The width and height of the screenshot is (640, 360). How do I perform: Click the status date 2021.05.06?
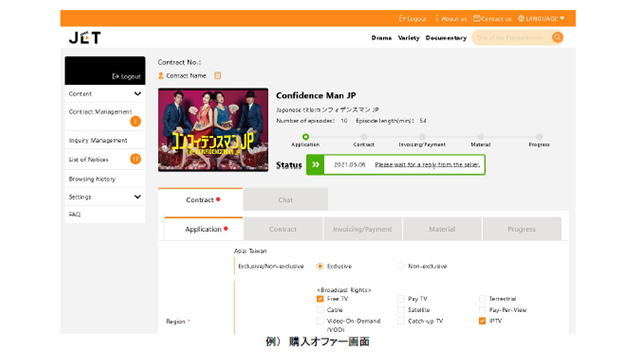click(349, 164)
